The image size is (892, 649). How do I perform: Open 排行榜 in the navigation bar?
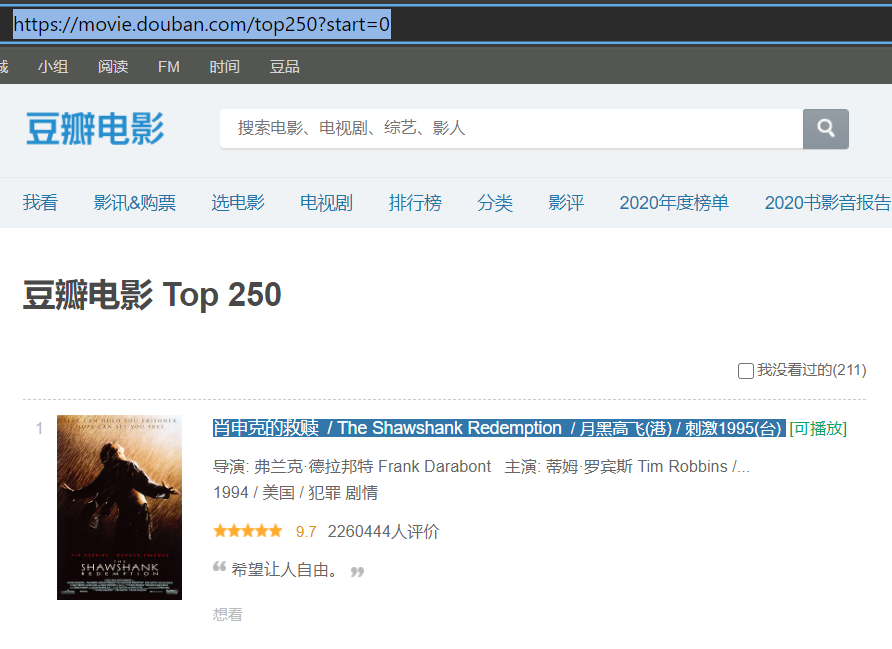(415, 202)
